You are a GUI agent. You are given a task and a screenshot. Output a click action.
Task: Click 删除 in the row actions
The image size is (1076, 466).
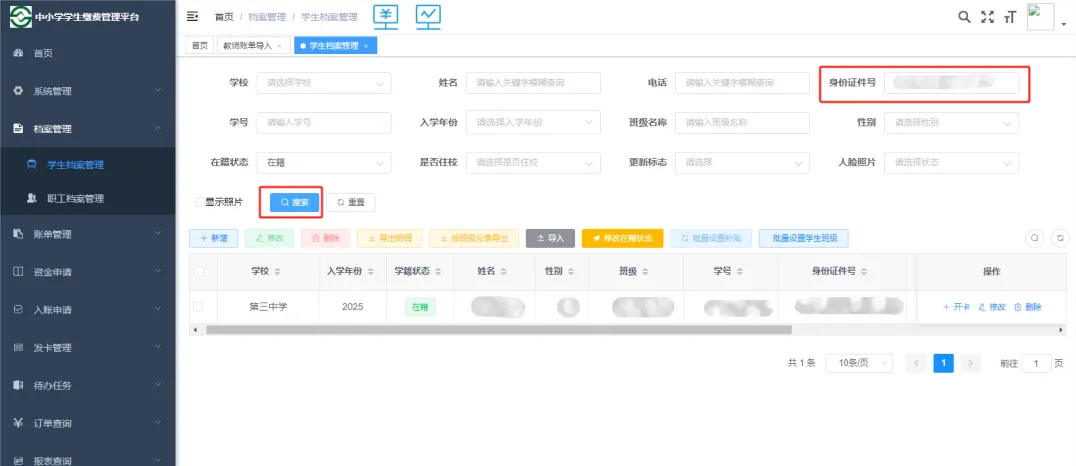click(1028, 307)
